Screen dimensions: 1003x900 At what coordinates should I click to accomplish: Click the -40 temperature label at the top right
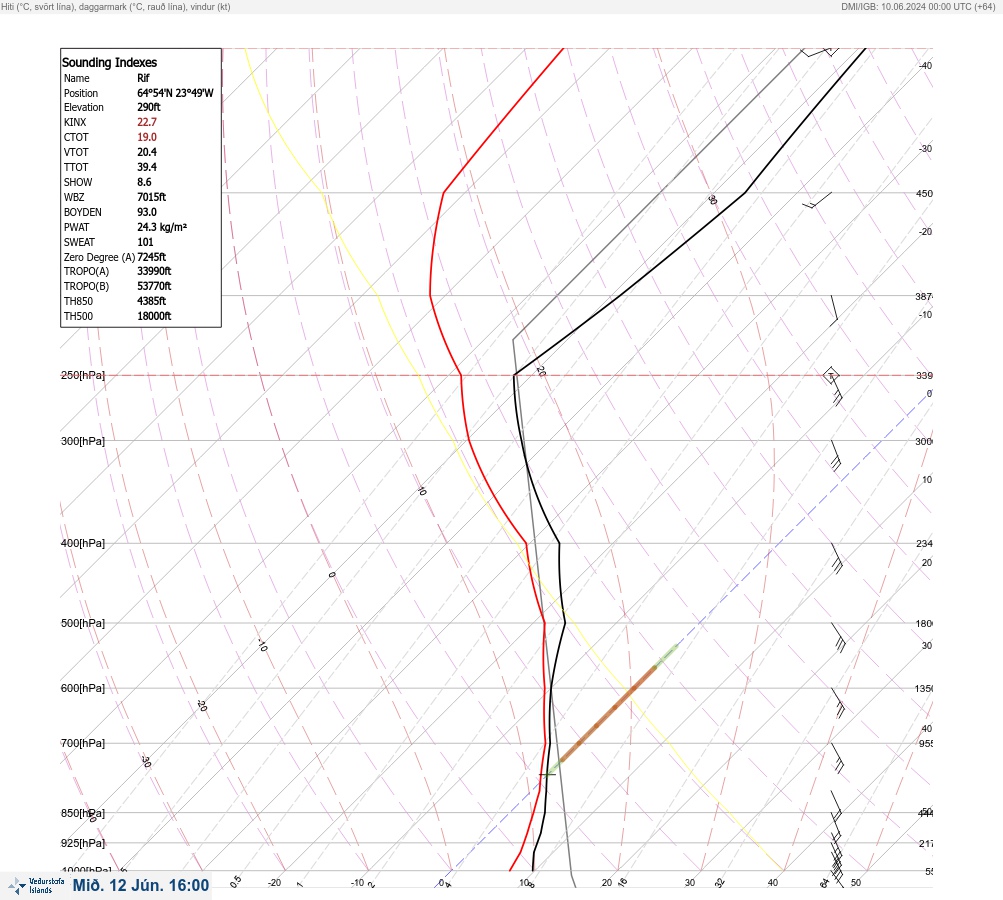(x=925, y=66)
